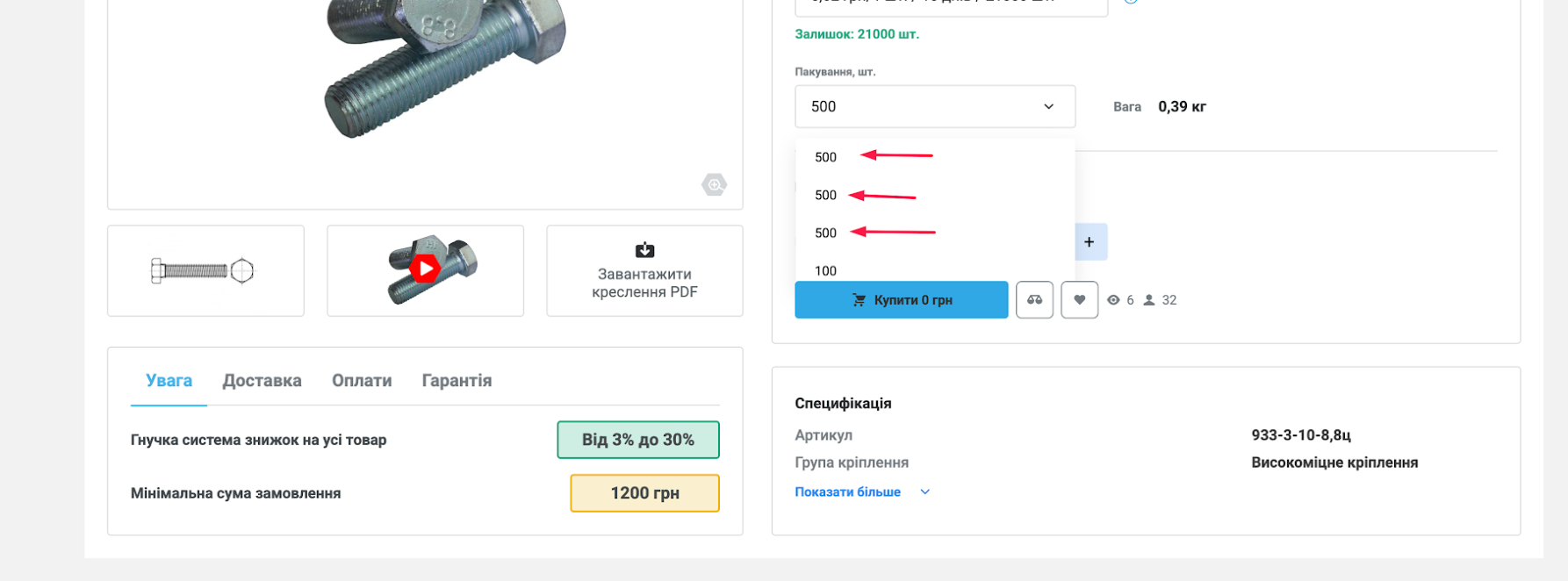
Task: Download the PDF drawing via download icon
Action: [644, 251]
